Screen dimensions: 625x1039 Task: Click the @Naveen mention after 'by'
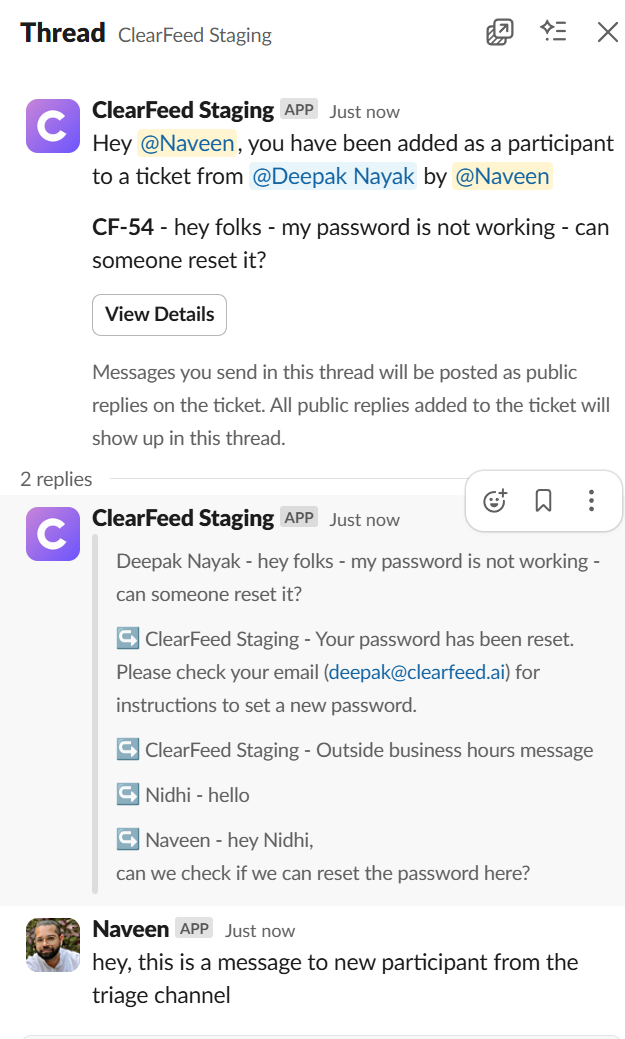[x=502, y=177]
